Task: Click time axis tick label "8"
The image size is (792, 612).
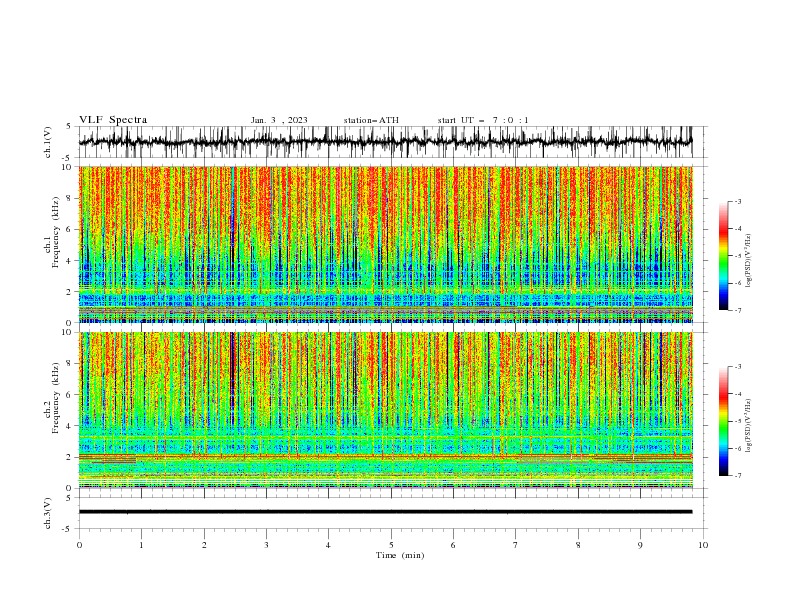Action: pos(578,545)
